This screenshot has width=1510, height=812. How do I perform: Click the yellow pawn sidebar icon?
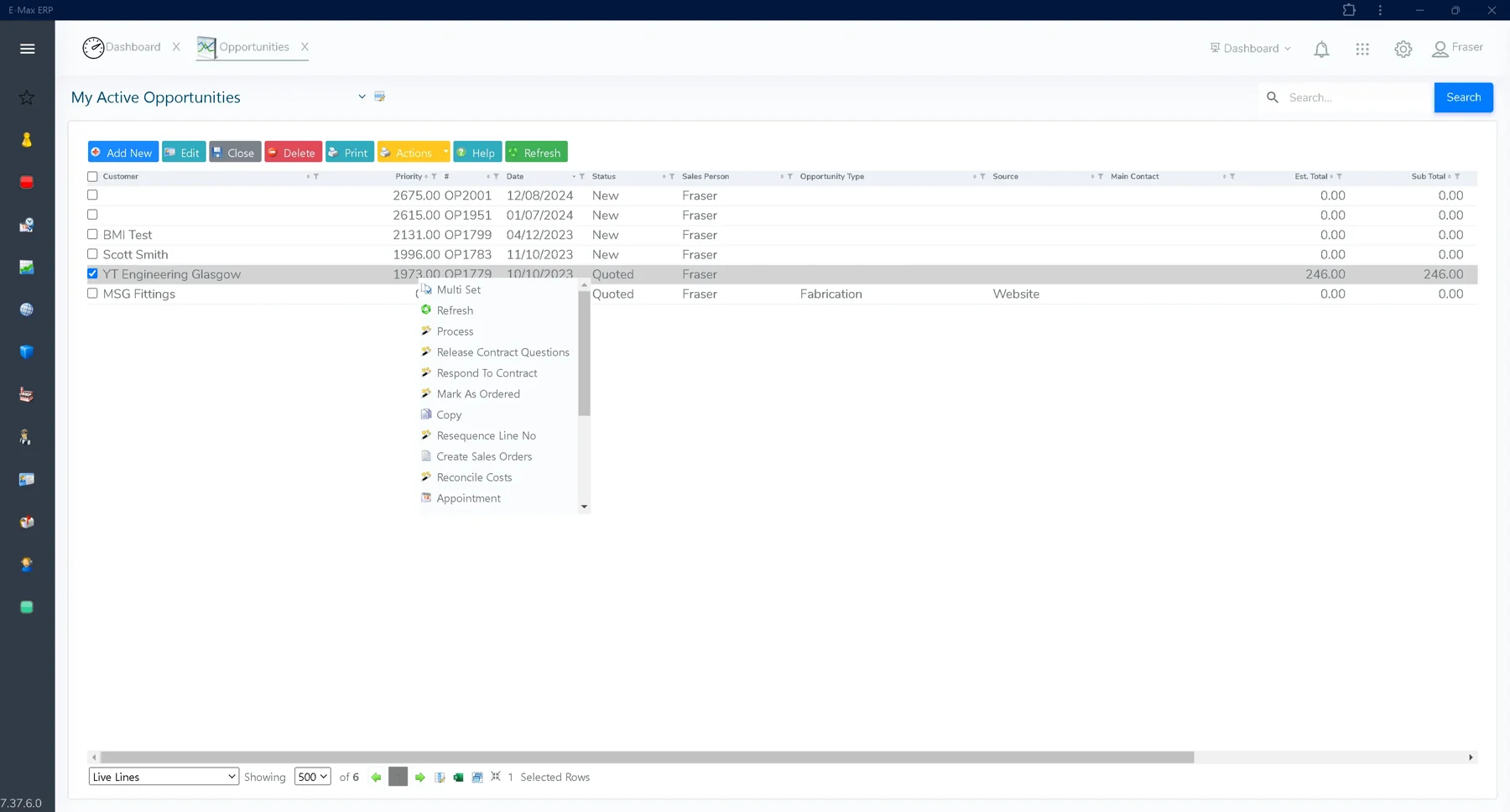(27, 140)
